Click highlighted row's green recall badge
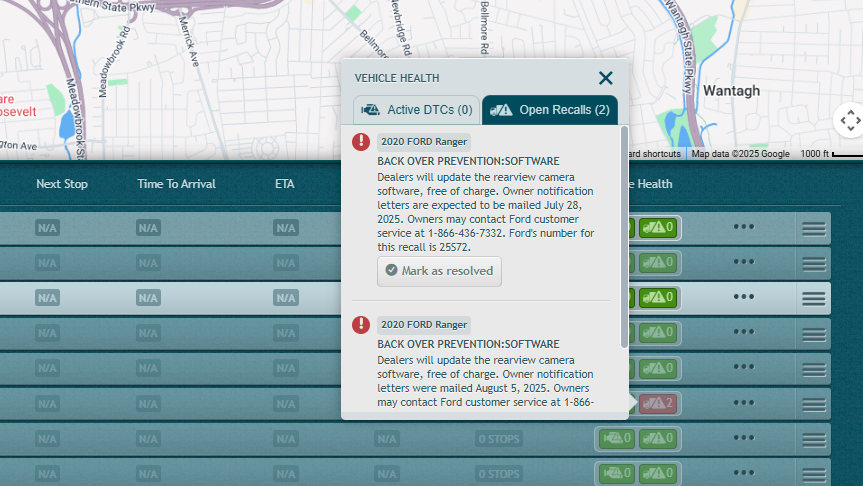The height and width of the screenshot is (486, 863). click(x=659, y=297)
